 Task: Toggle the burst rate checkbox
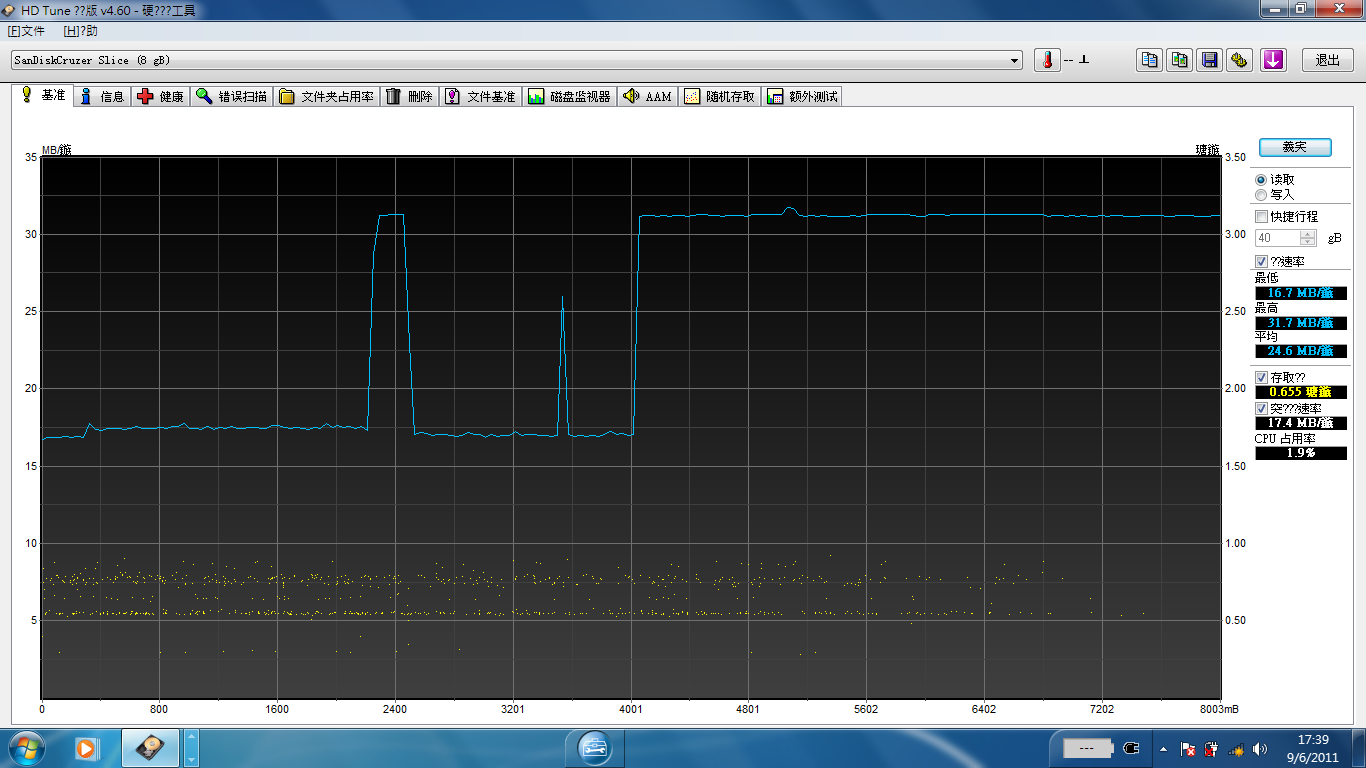[1261, 408]
